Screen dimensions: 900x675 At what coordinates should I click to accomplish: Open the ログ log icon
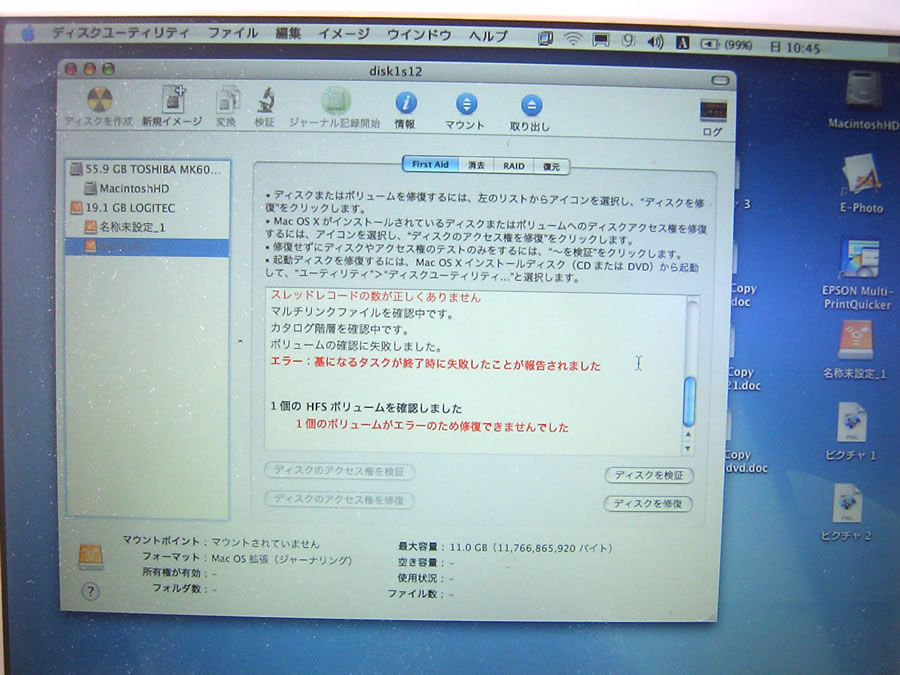[713, 111]
